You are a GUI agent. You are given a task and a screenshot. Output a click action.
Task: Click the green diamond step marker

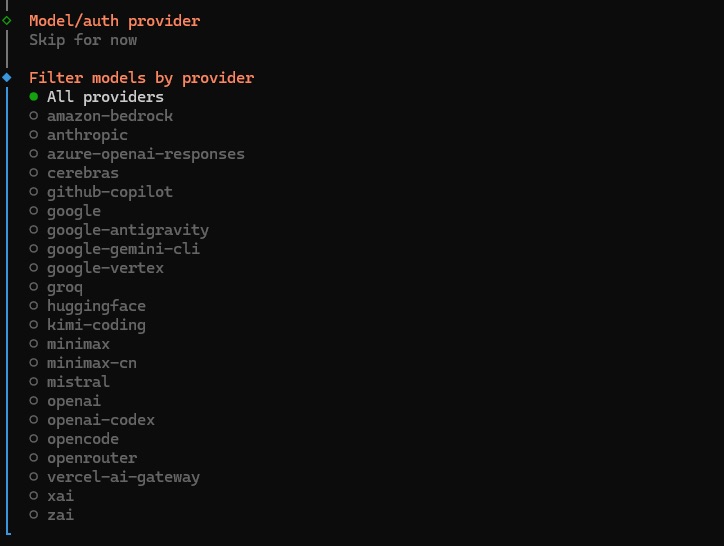click(x=7, y=20)
